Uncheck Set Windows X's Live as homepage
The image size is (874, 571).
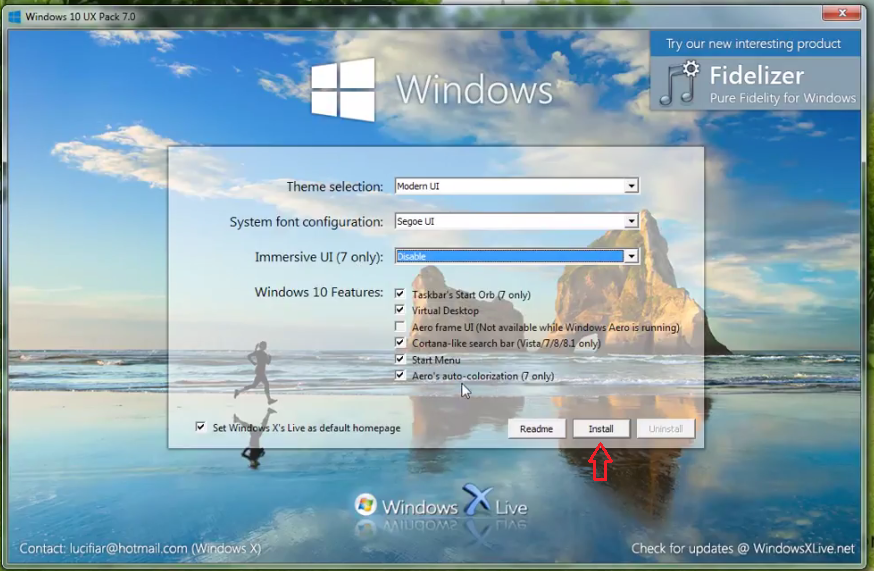click(202, 427)
